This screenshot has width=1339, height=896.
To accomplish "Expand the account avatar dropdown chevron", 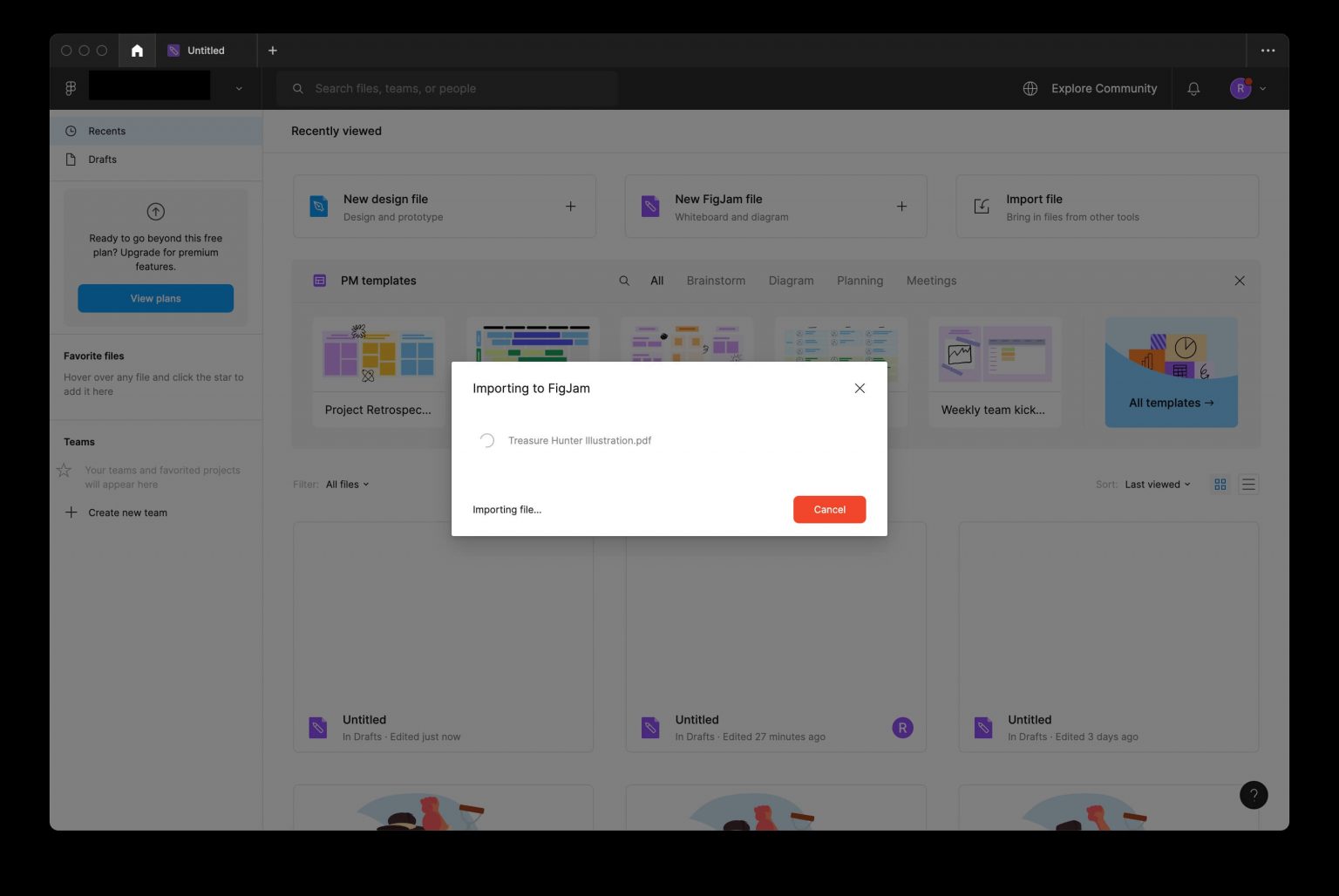I will point(1261,88).
